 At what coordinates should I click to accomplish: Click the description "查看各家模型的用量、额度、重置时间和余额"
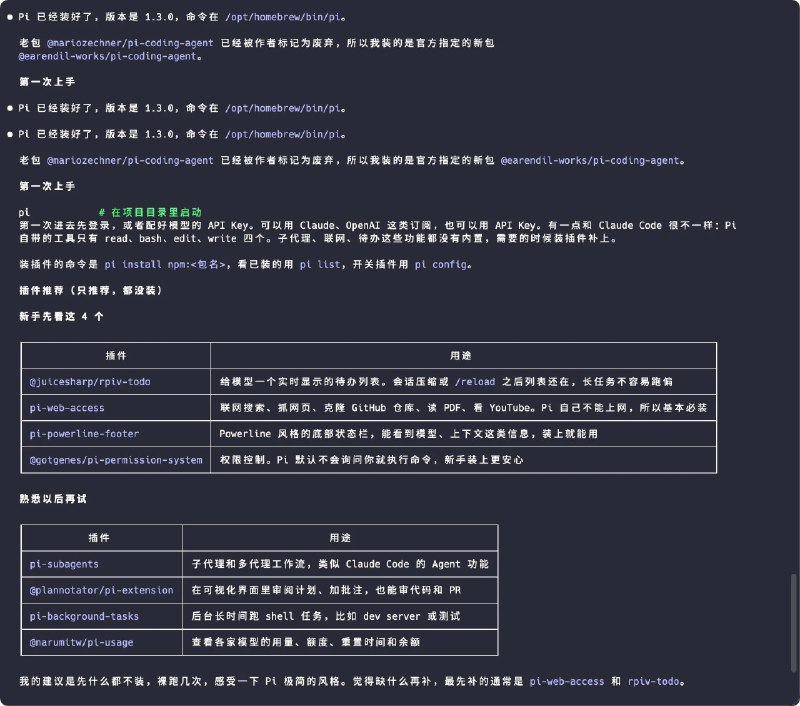tap(306, 642)
